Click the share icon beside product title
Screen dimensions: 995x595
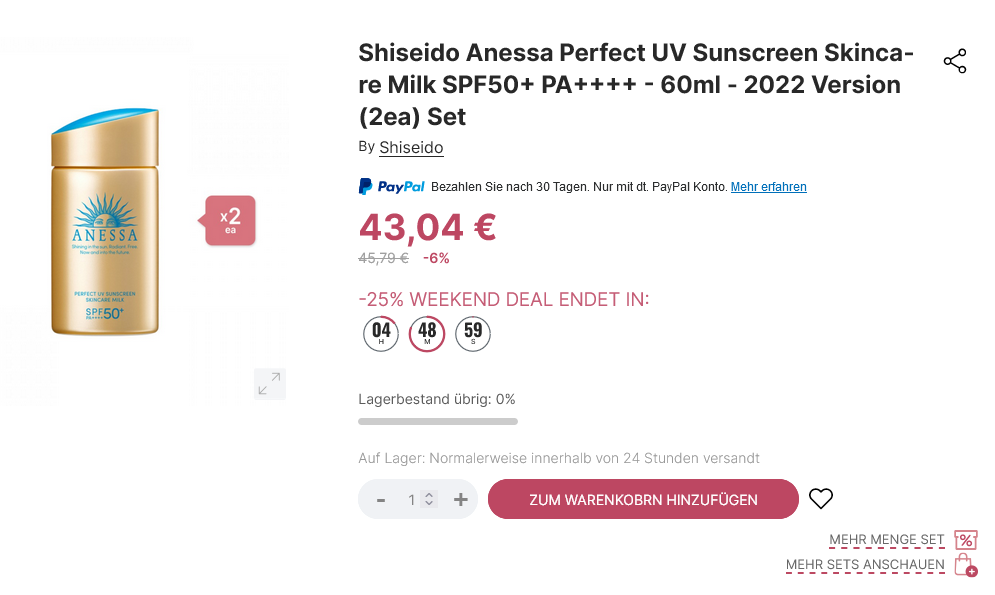point(955,61)
